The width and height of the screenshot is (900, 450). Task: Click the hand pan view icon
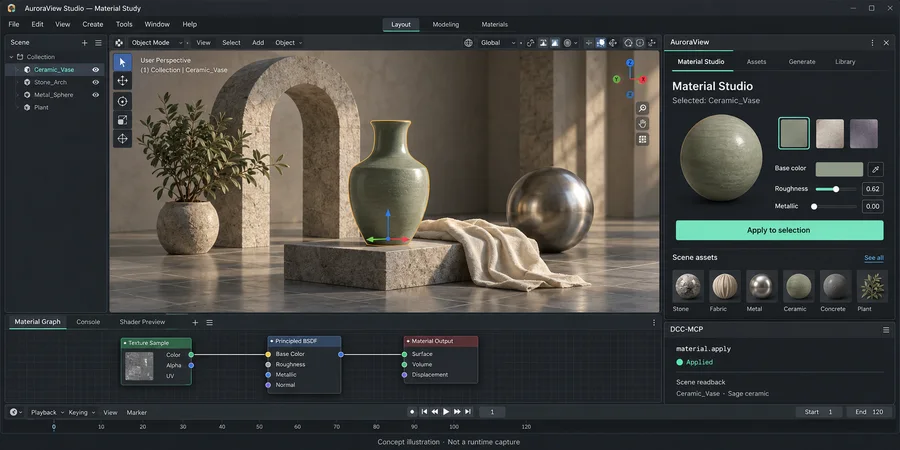642,123
